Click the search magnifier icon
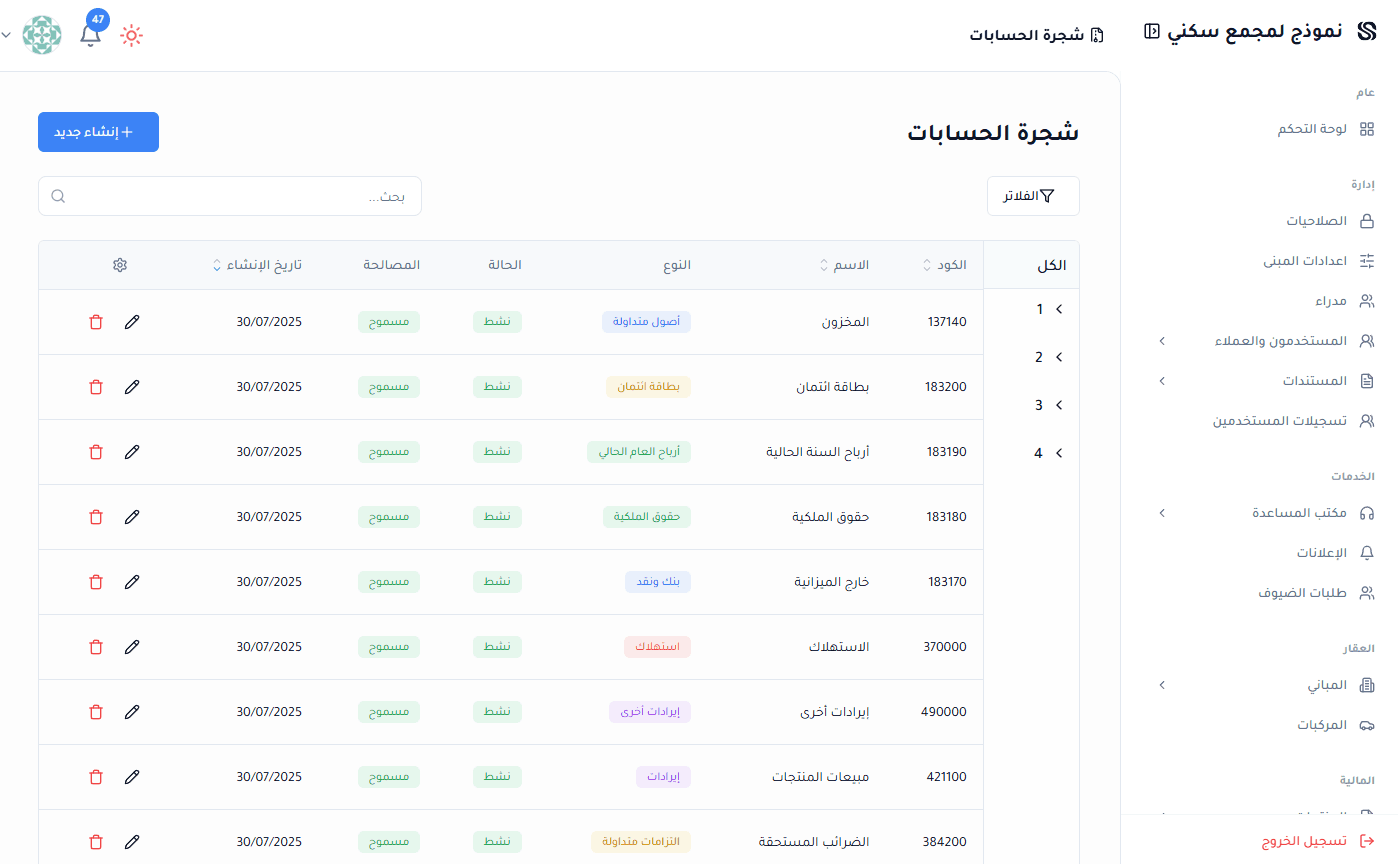This screenshot has height=864, width=1398. pos(58,196)
